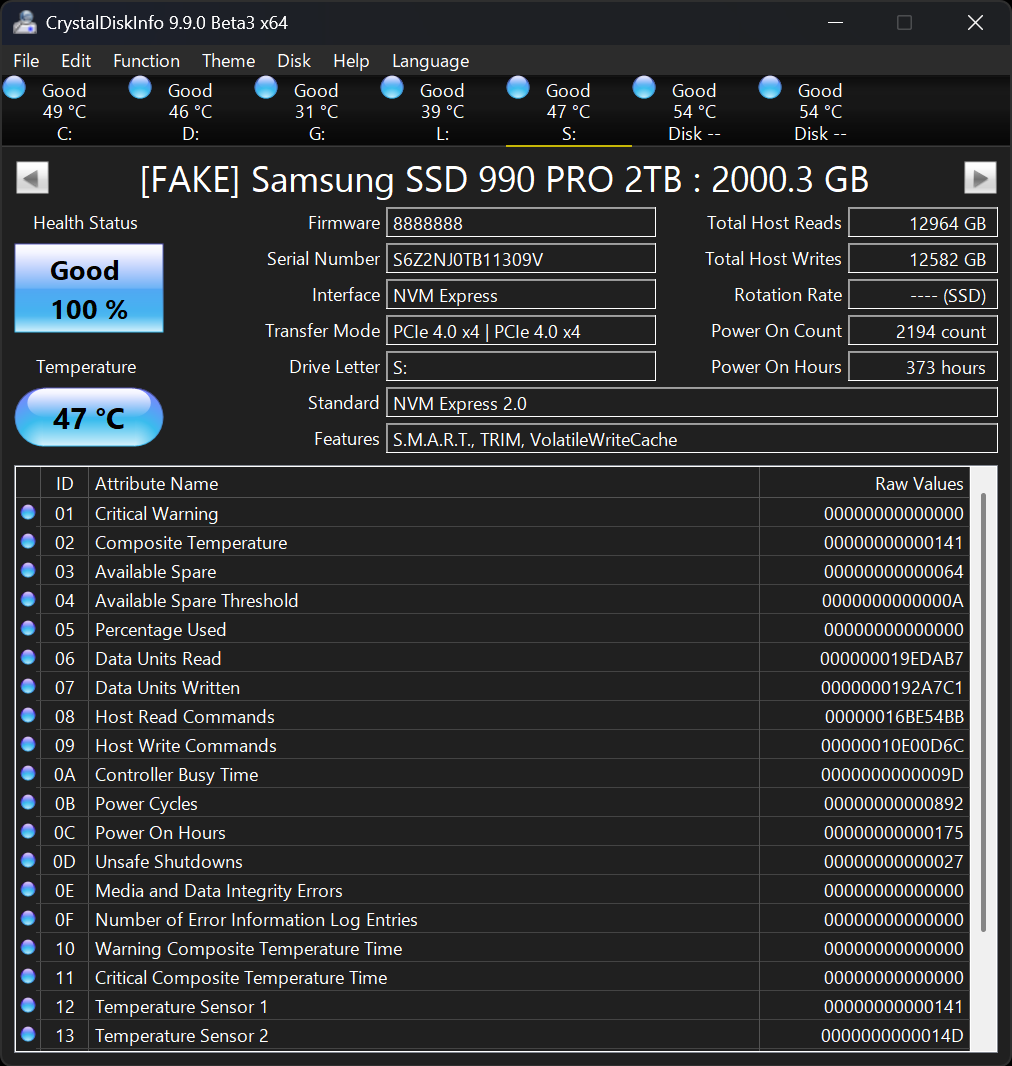This screenshot has width=1012, height=1066.
Task: Select the S: drive status orb
Action: coord(518,88)
